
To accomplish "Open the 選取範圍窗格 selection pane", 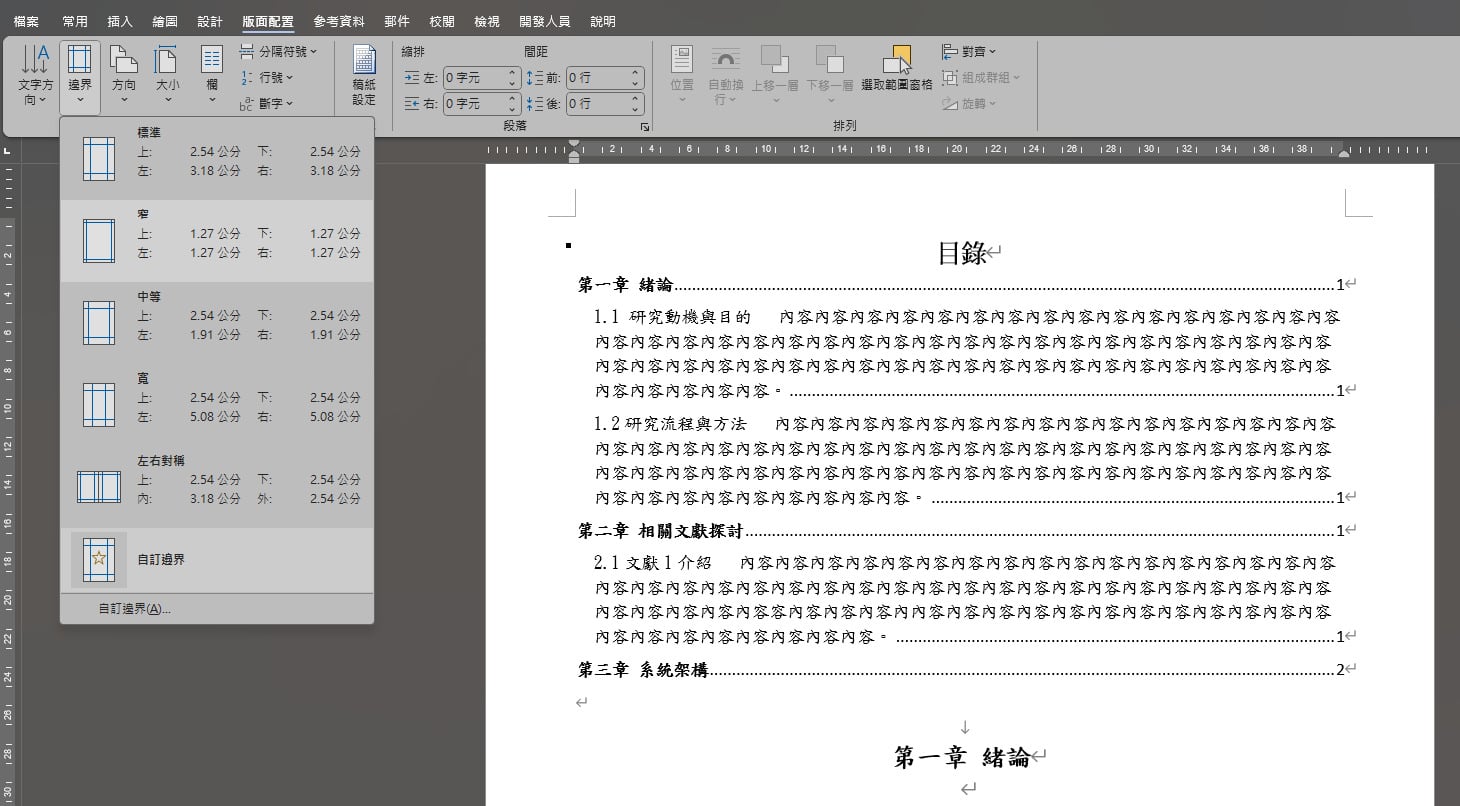I will tap(897, 68).
